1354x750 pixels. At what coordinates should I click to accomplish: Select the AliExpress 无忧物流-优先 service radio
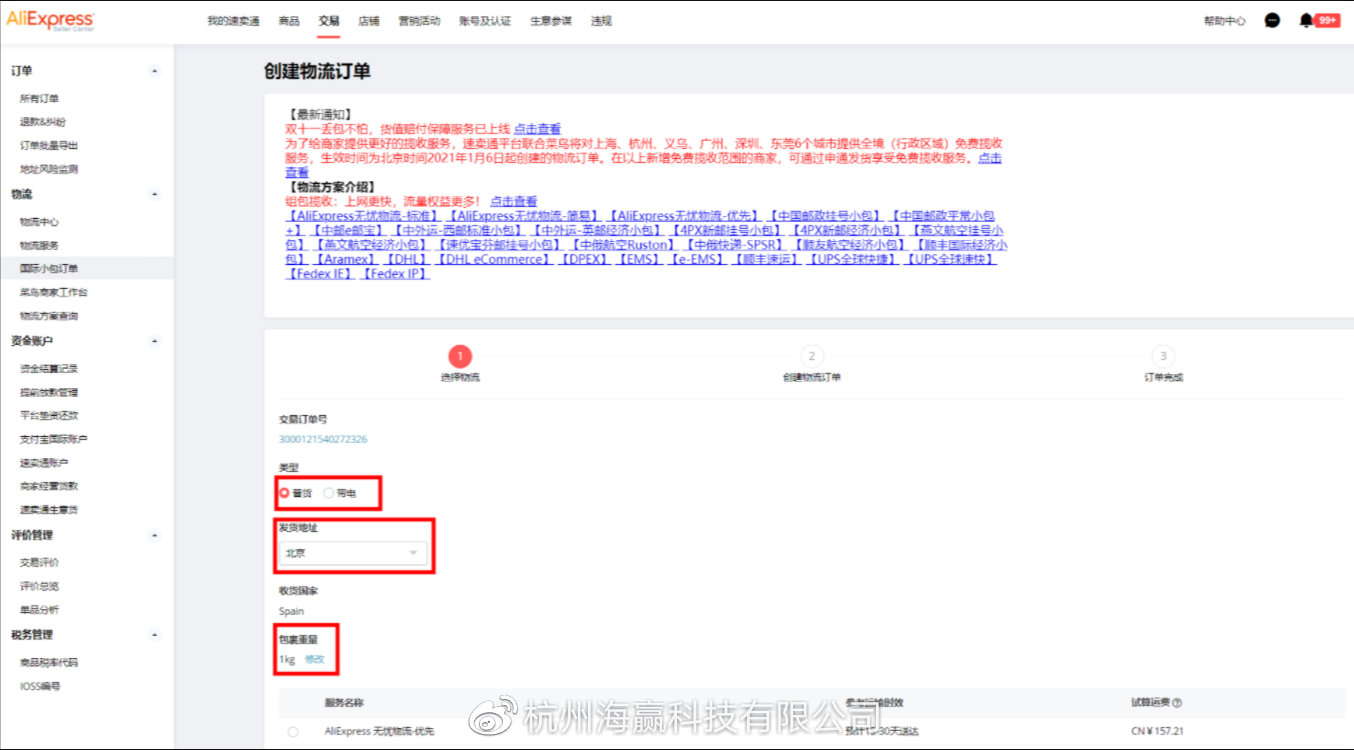293,732
